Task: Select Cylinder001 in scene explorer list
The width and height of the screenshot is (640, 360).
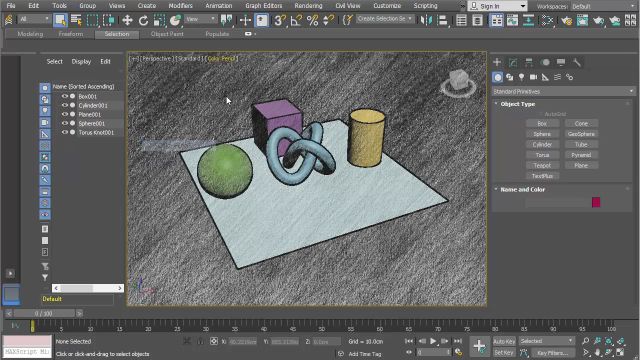Action: (93, 105)
